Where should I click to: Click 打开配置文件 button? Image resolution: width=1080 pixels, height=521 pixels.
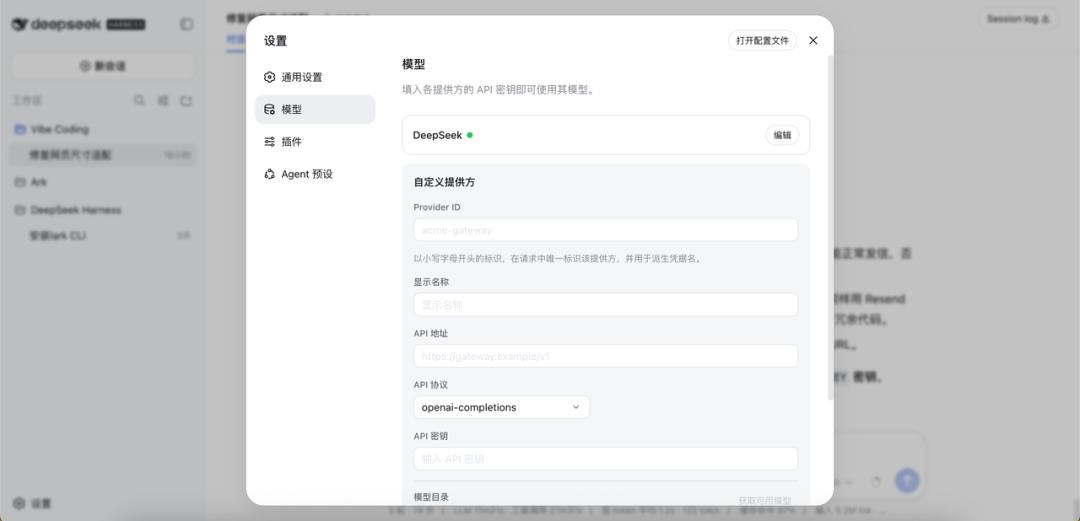(x=762, y=41)
